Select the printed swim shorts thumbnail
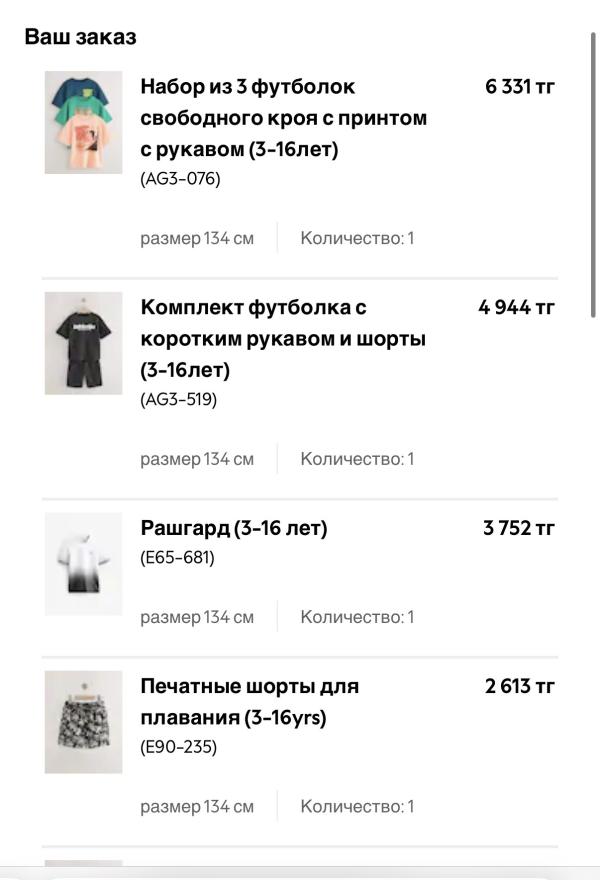The width and height of the screenshot is (600, 880). [x=83, y=722]
